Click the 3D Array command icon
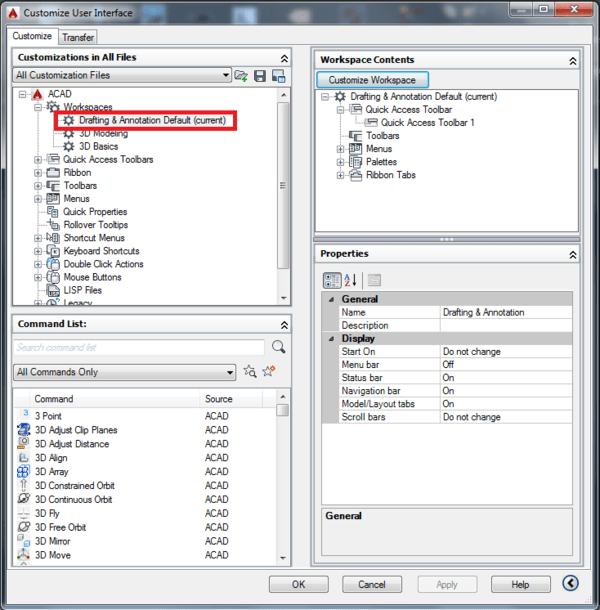Viewport: 600px width, 610px height. click(23, 471)
